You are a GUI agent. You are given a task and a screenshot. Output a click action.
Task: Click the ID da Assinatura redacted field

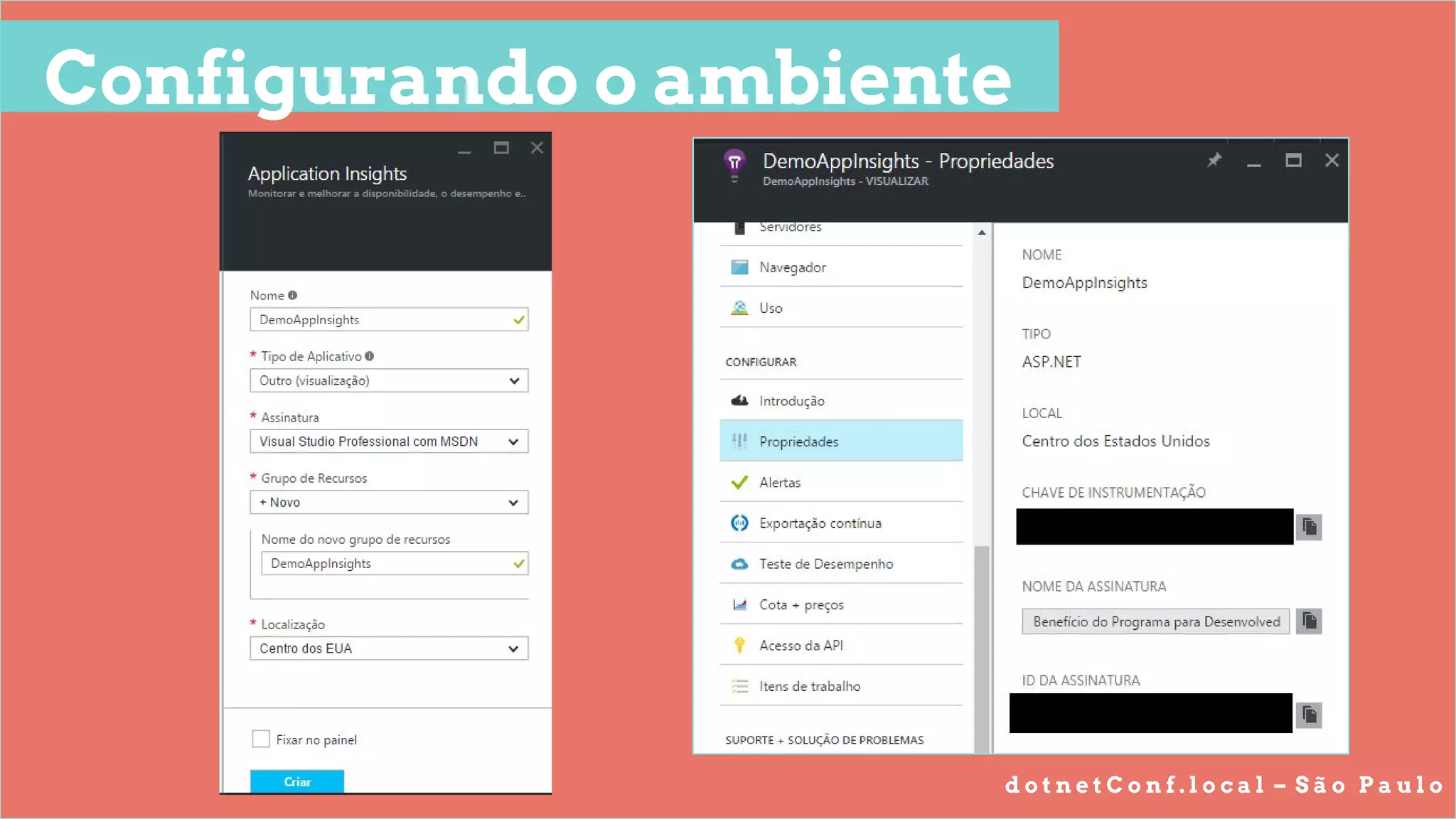1151,713
